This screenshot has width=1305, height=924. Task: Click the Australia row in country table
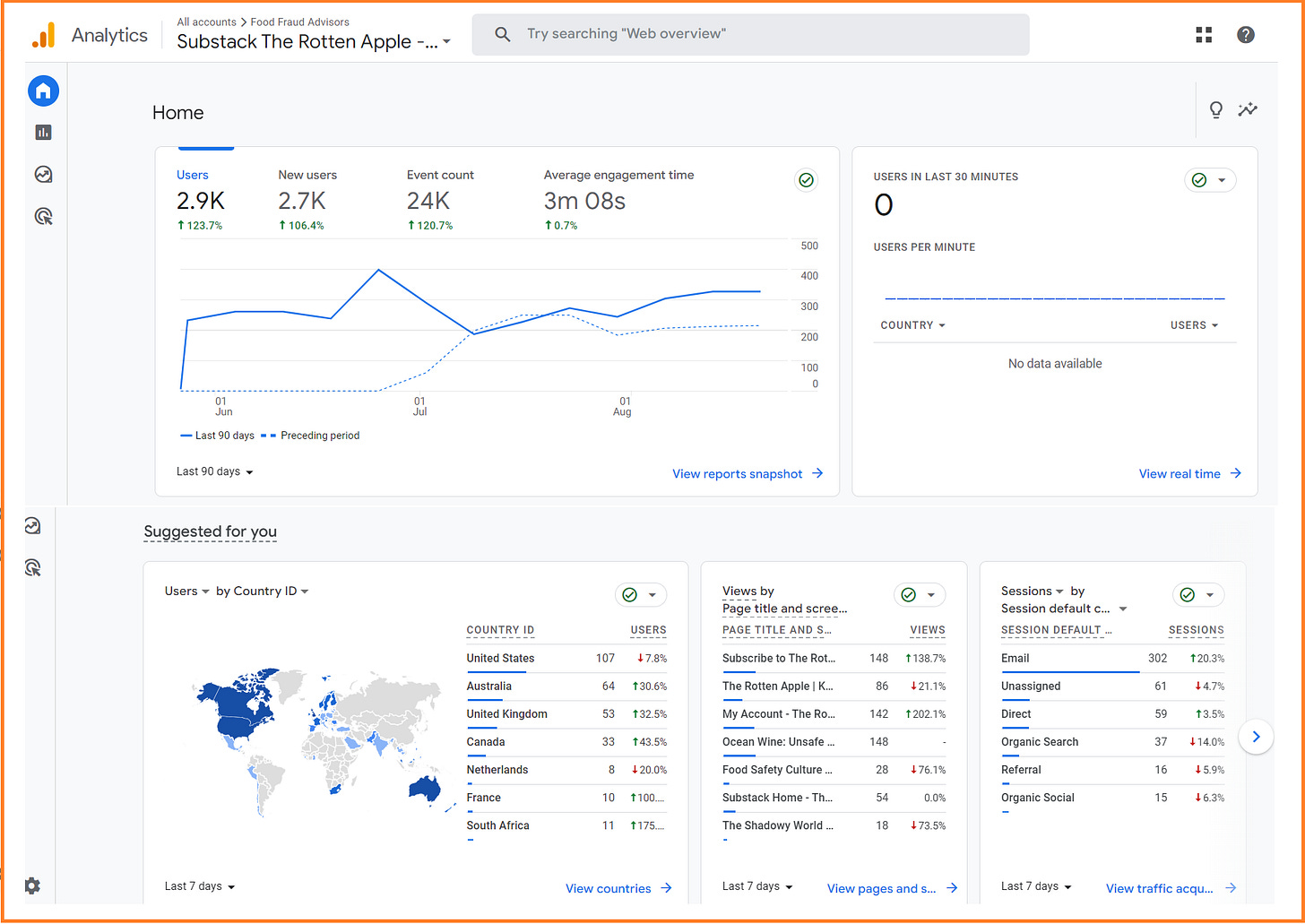click(566, 687)
